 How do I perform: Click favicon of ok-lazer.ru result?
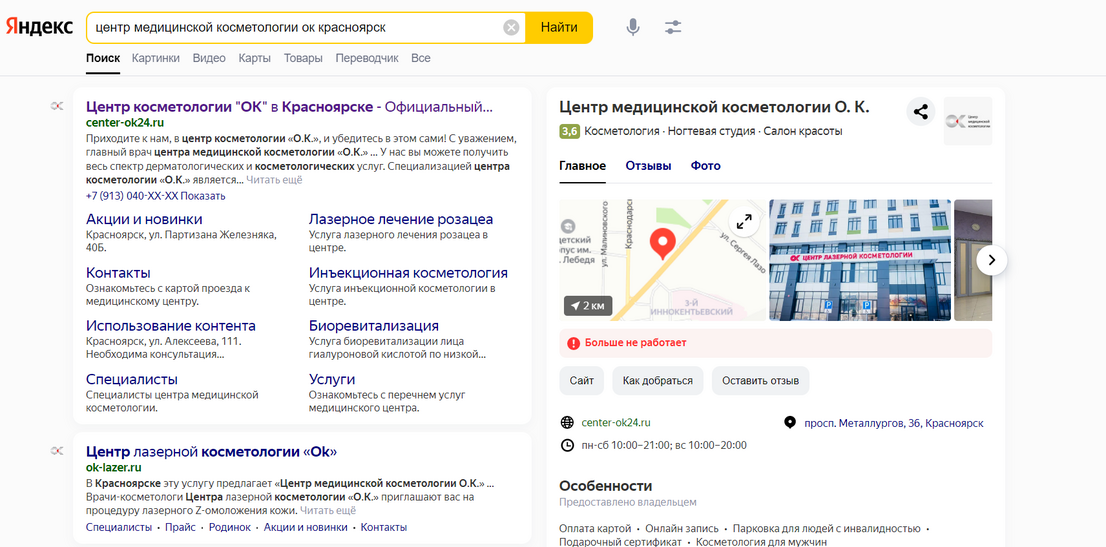point(57,450)
